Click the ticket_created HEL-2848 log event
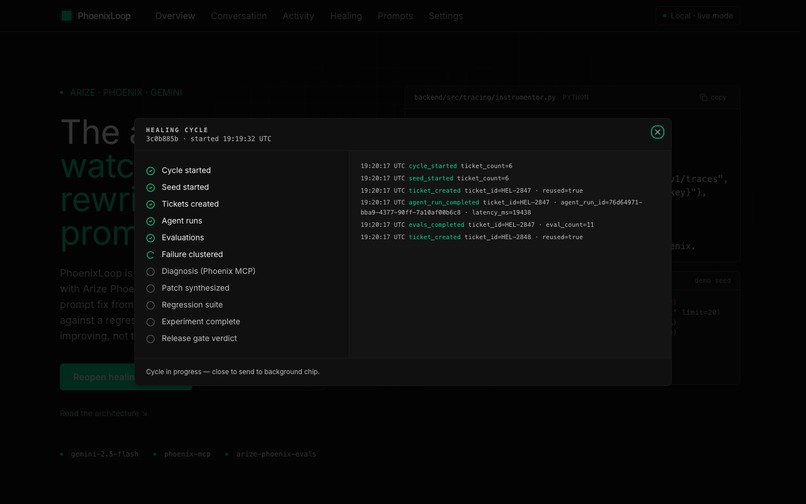 (471, 237)
